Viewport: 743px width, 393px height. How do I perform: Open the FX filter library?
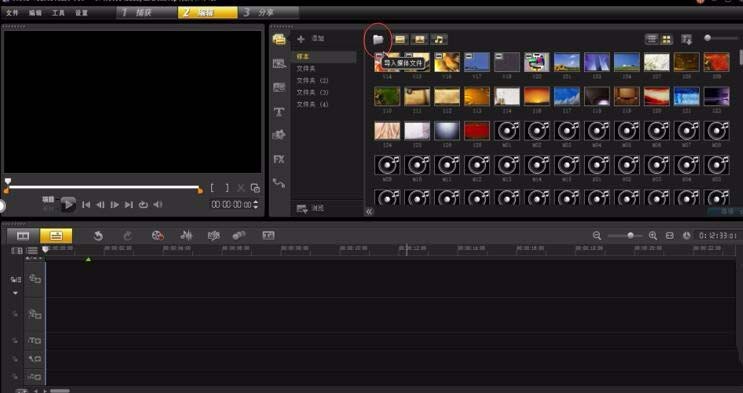click(x=279, y=159)
